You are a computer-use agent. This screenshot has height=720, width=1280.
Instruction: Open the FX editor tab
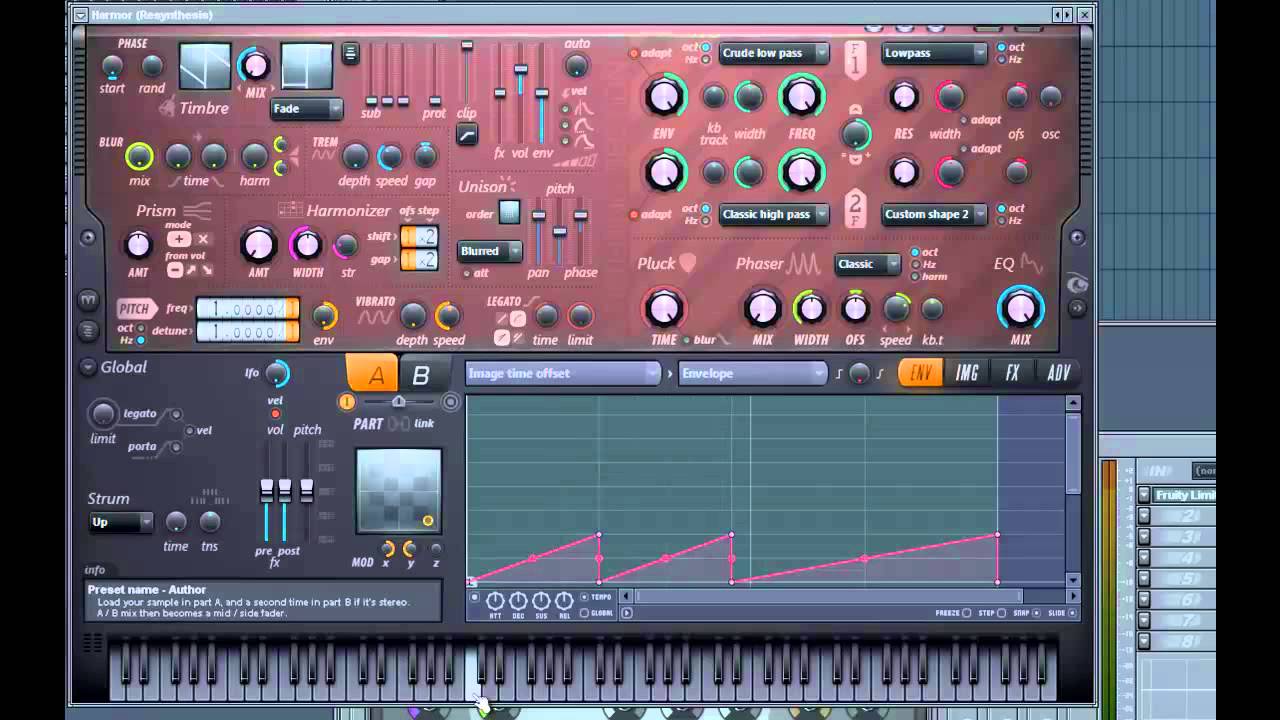pyautogui.click(x=1012, y=374)
